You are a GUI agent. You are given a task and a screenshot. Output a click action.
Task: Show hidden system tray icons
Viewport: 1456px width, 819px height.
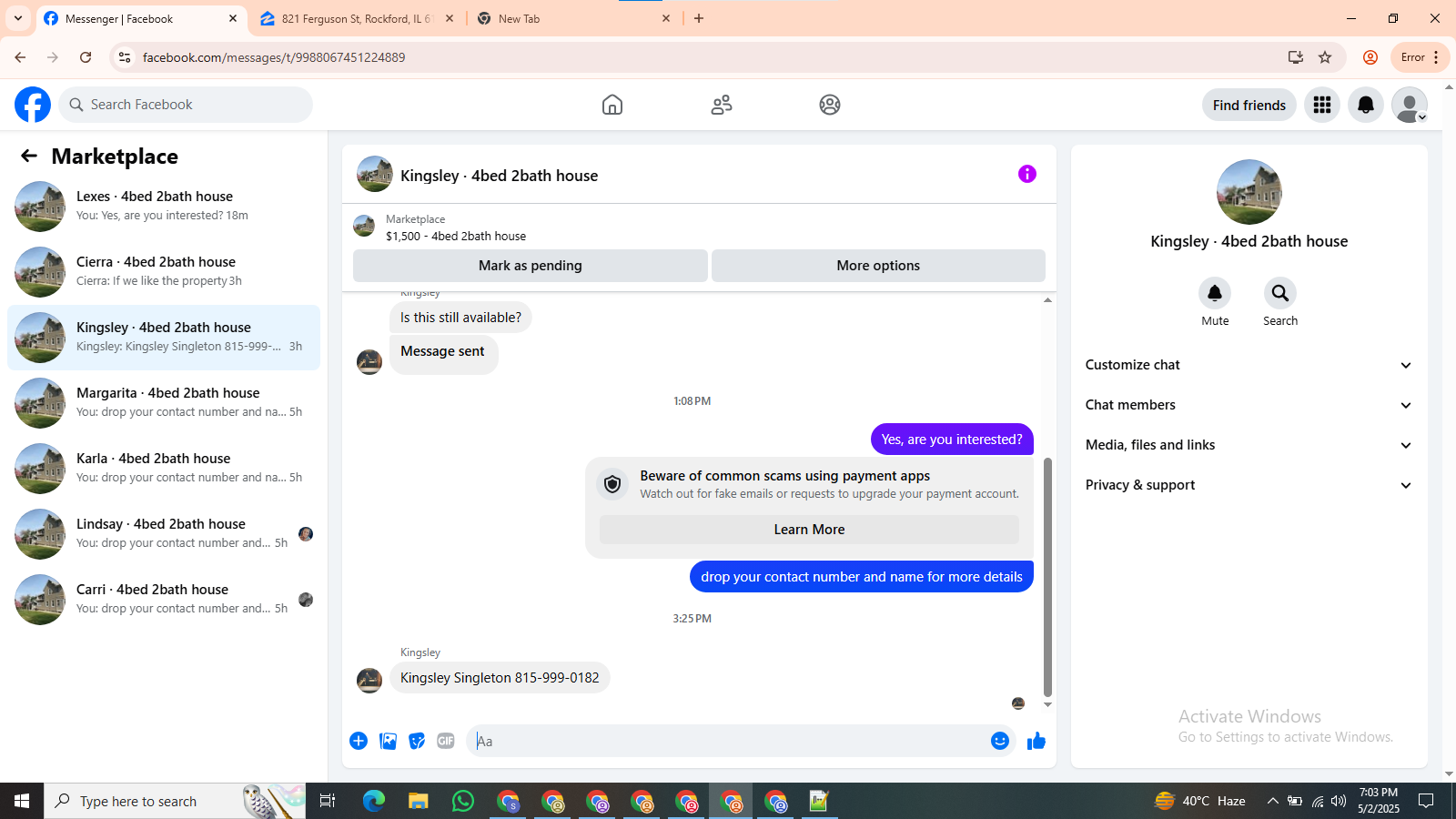click(1272, 801)
